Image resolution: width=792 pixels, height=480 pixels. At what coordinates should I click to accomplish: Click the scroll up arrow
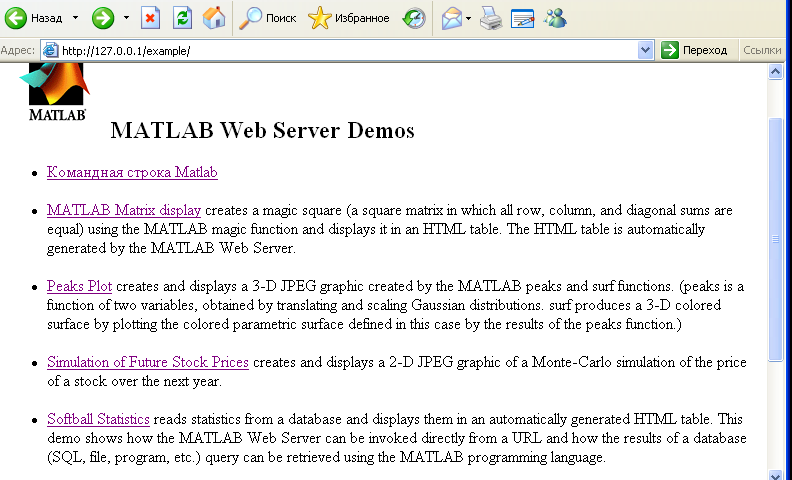coord(775,72)
